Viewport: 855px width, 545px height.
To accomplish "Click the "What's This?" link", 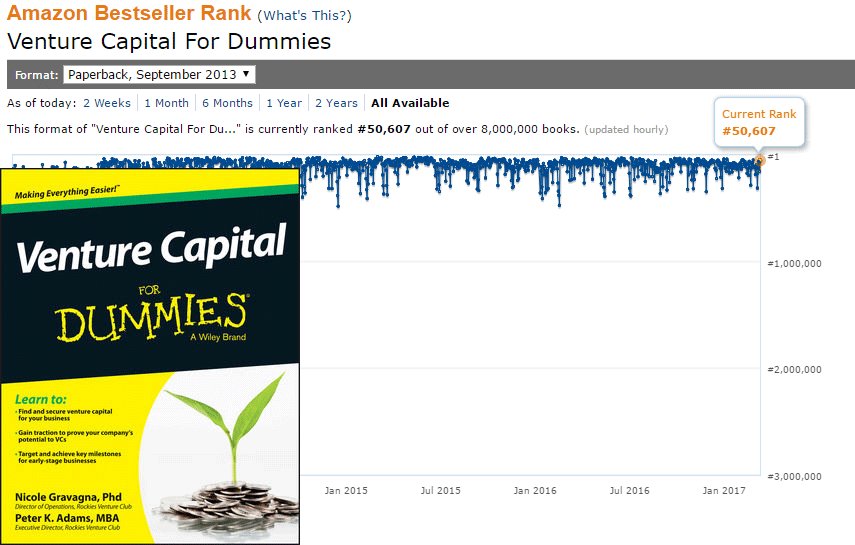I will (x=304, y=16).
